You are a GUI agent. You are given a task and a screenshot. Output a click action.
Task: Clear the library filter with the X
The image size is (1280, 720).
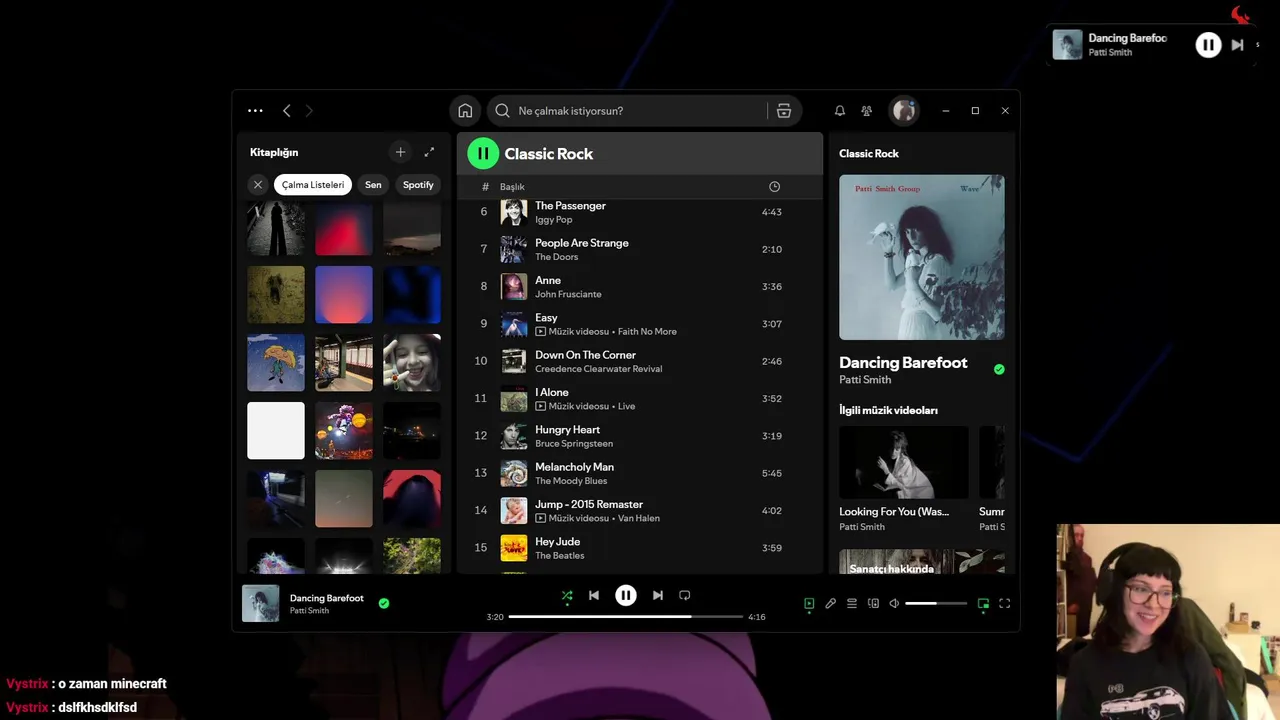point(258,185)
